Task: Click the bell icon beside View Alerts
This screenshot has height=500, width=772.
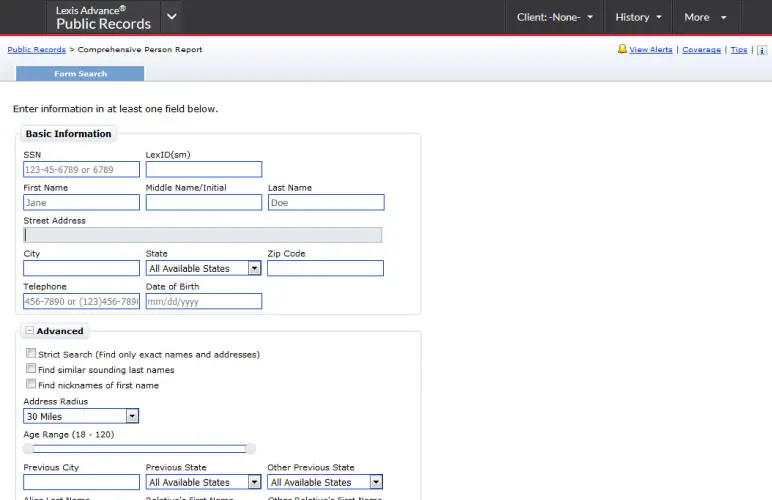Action: click(622, 49)
